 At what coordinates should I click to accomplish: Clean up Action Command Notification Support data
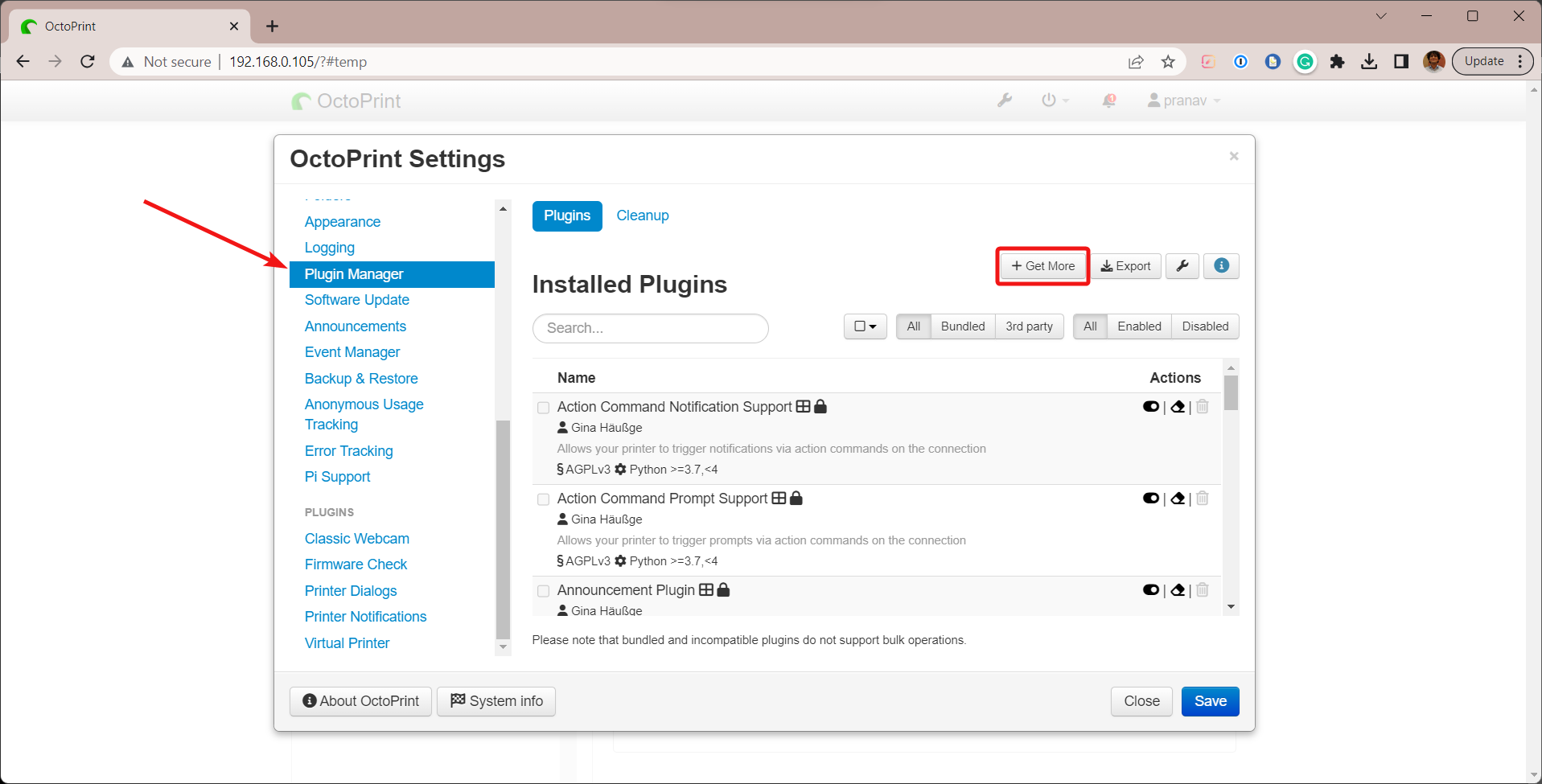1178,407
